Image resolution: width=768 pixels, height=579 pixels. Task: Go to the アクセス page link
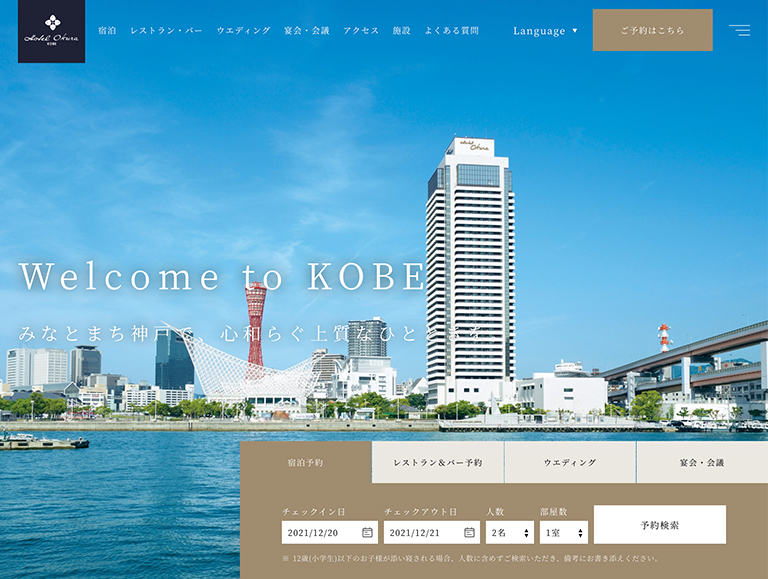pos(361,31)
